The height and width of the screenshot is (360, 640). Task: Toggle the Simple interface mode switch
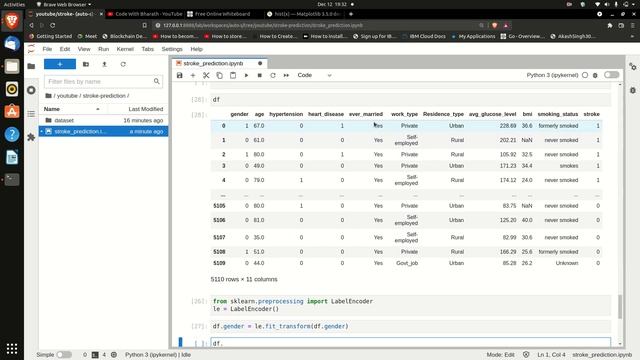[x=64, y=355]
